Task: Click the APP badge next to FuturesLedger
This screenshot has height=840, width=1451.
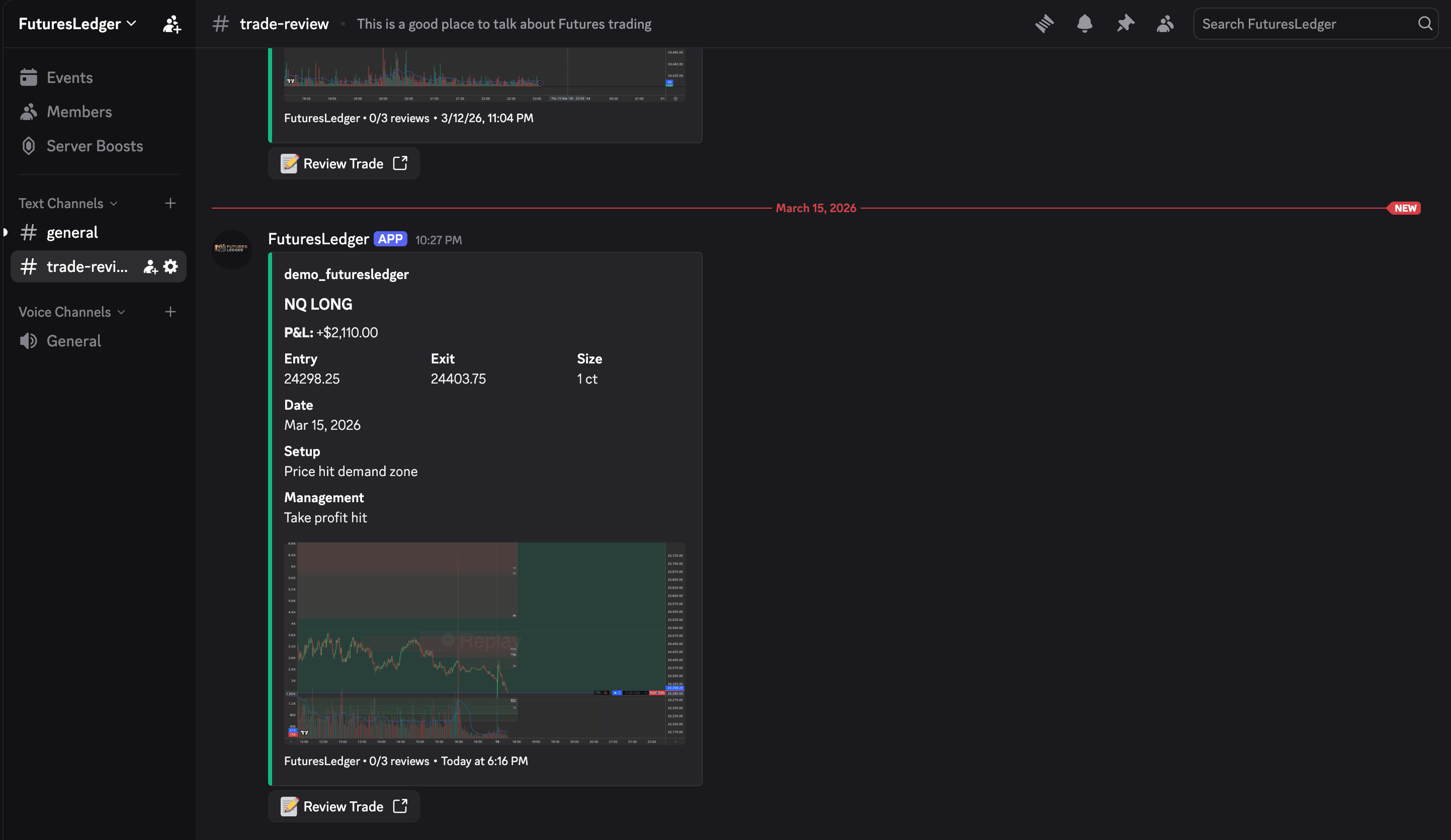Action: point(390,238)
